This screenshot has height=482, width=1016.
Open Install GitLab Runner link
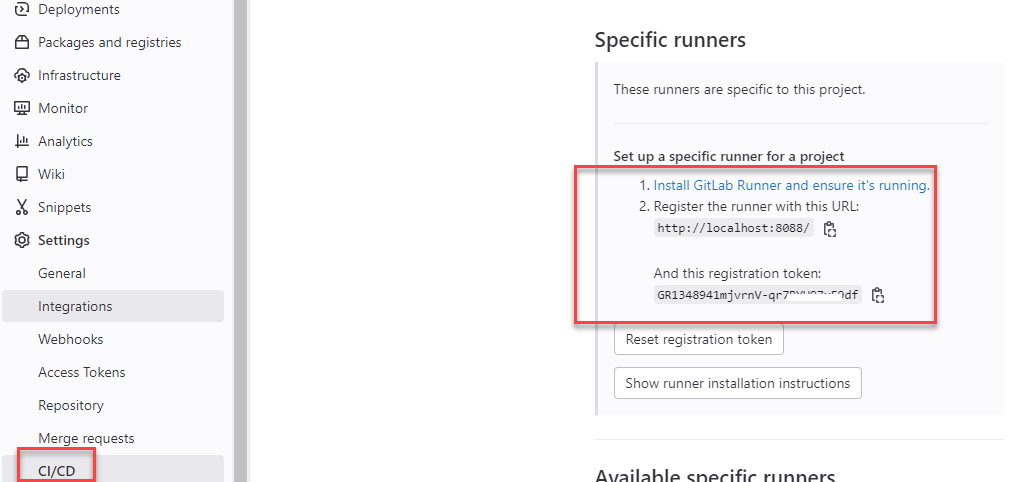(791, 185)
